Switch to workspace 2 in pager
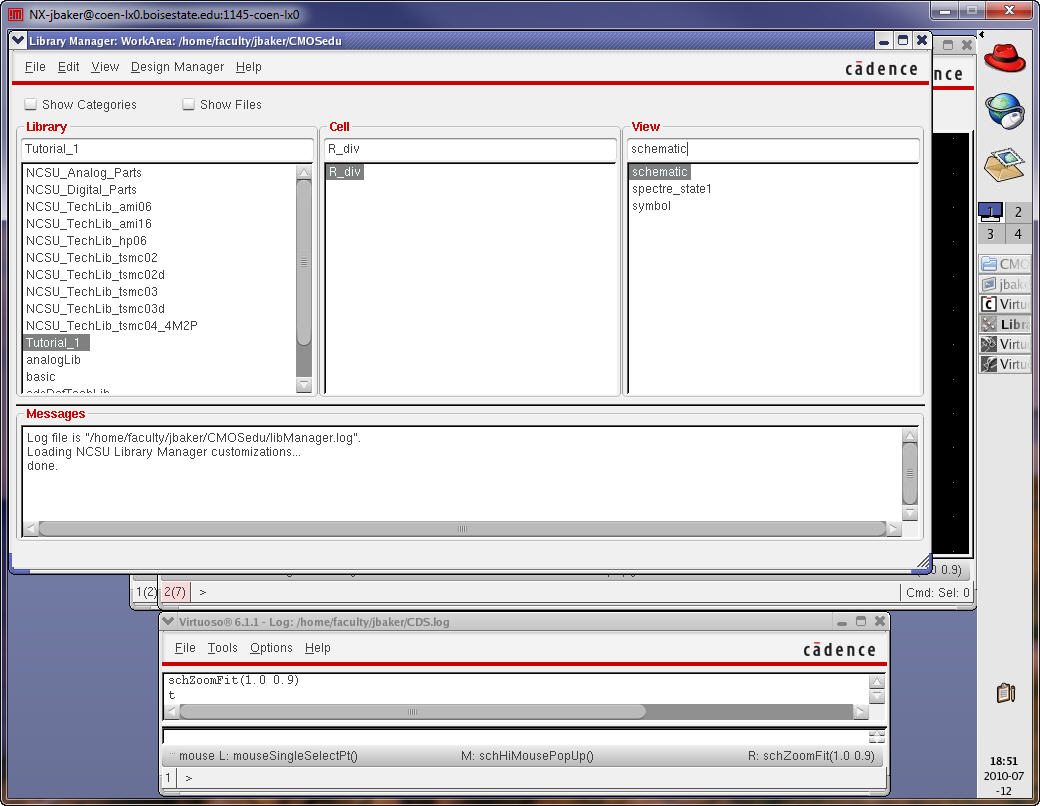The height and width of the screenshot is (806, 1040). [1018, 212]
